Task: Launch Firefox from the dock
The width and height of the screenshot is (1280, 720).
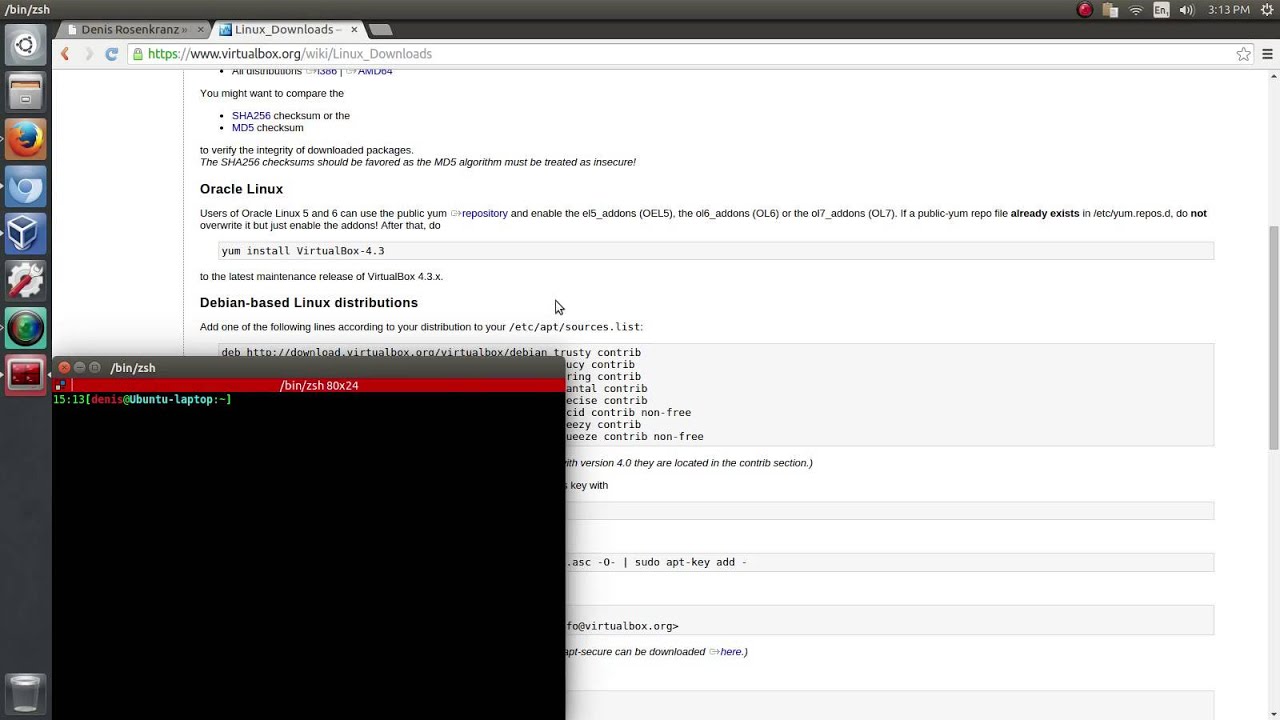Action: click(x=25, y=140)
